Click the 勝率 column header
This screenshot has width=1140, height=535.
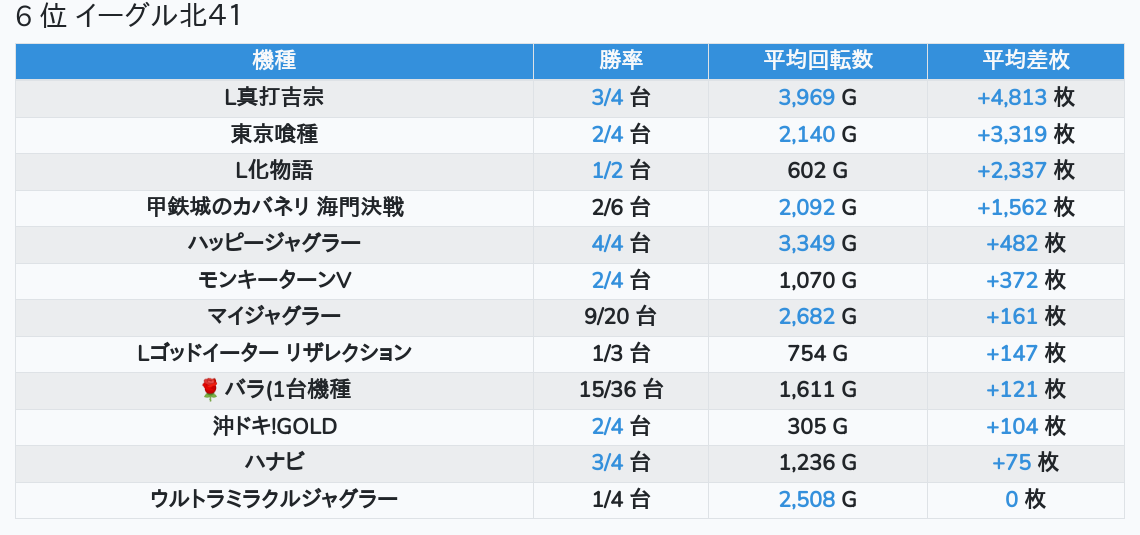pos(620,60)
